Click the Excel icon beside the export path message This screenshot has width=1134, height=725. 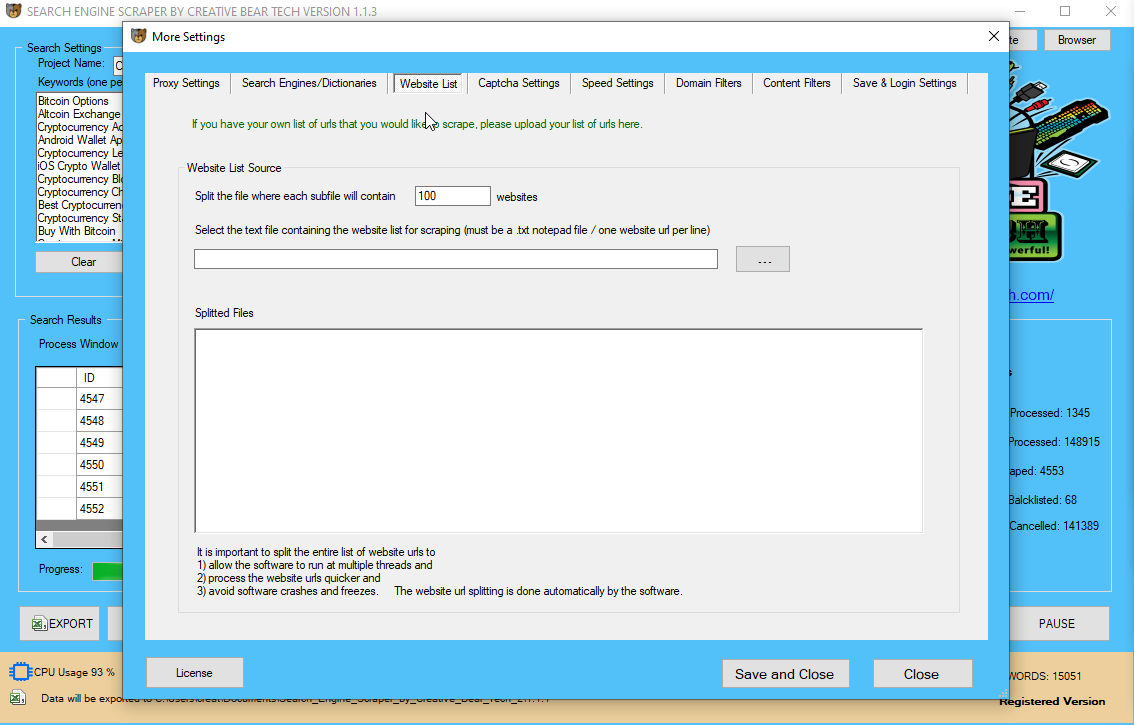[17, 697]
